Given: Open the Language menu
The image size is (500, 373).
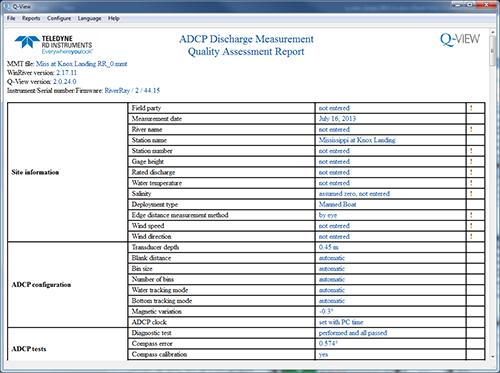Looking at the screenshot, I should [89, 18].
